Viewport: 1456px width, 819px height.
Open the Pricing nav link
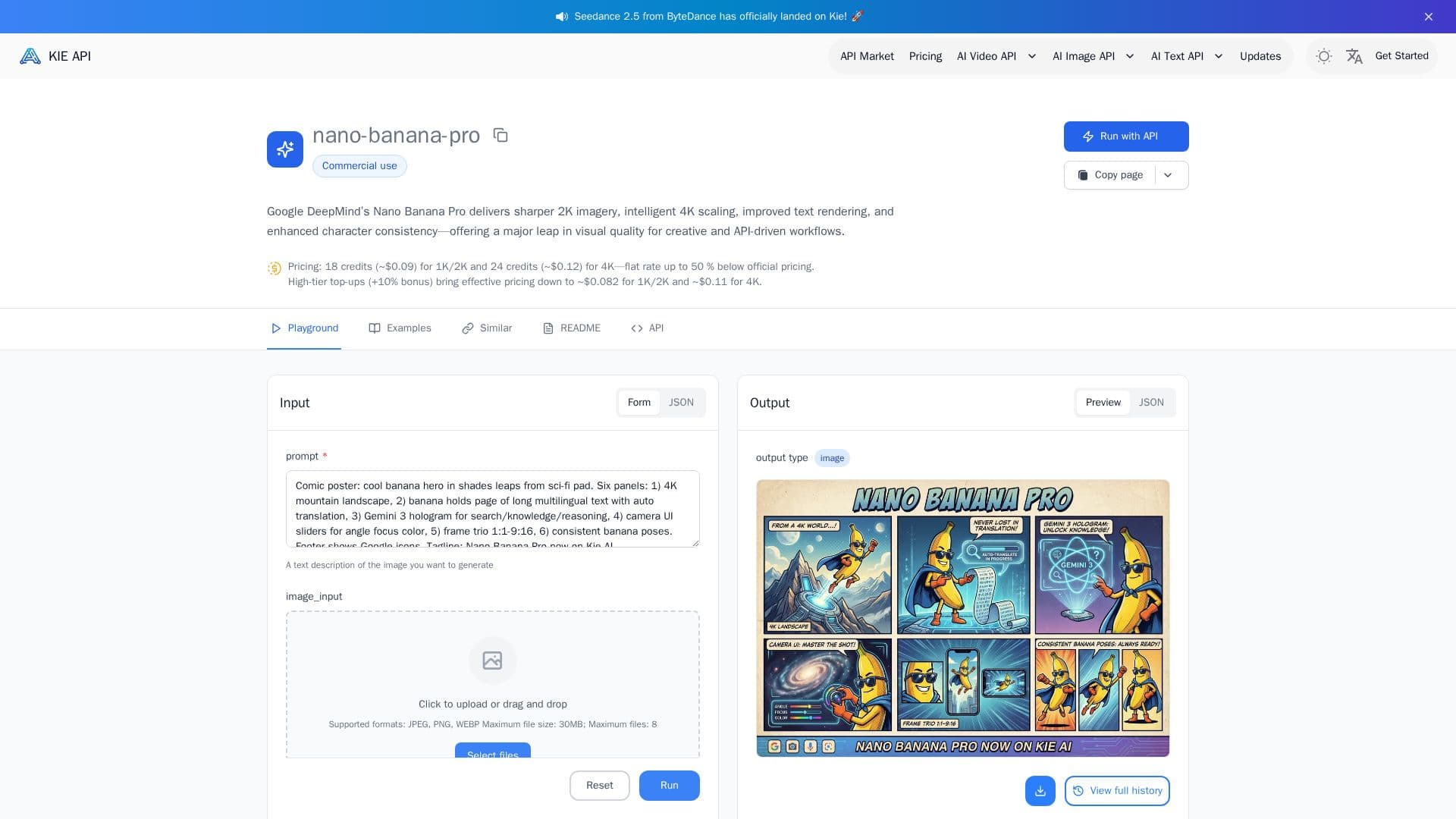click(925, 56)
